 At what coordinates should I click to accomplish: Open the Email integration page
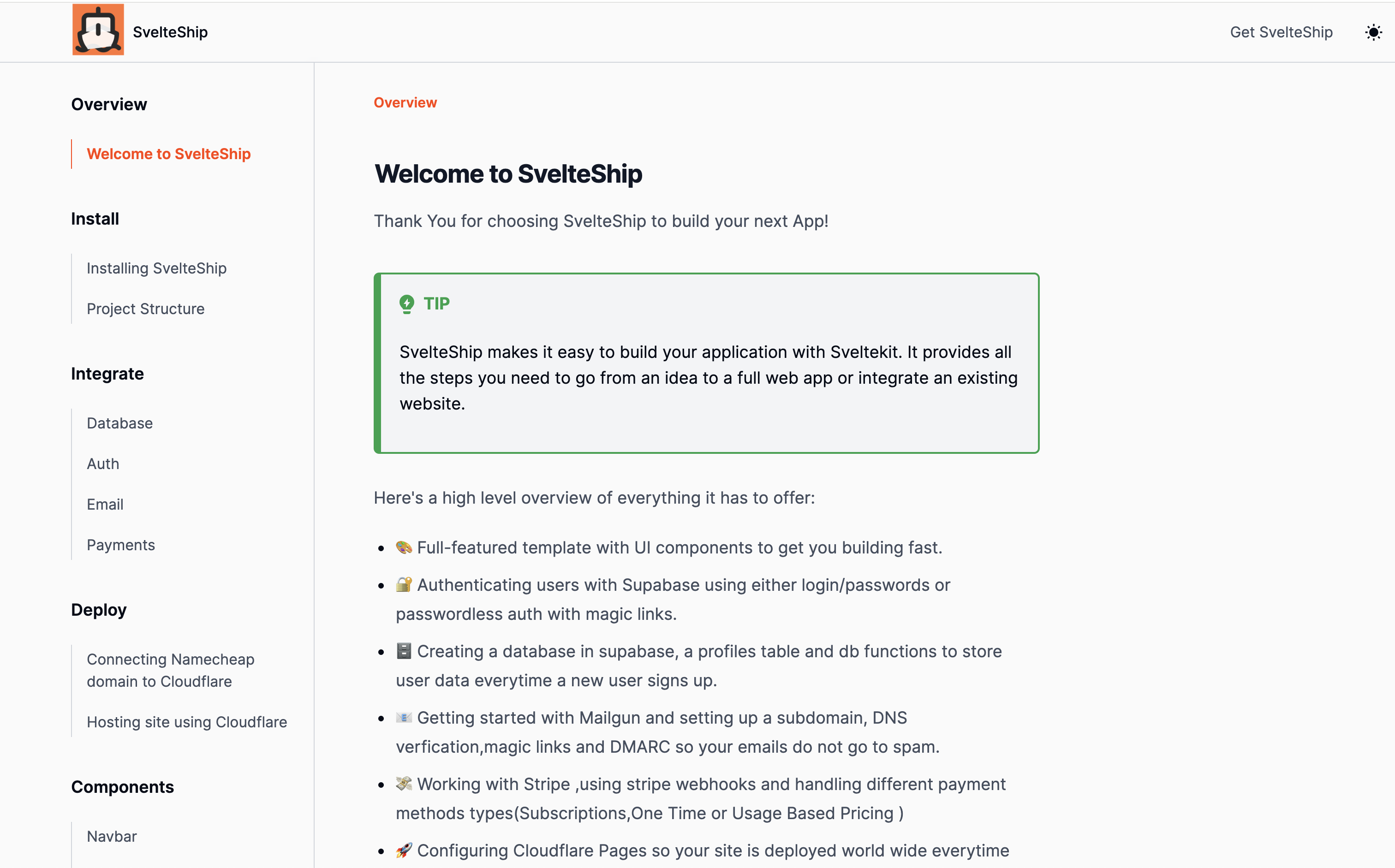pyautogui.click(x=105, y=504)
